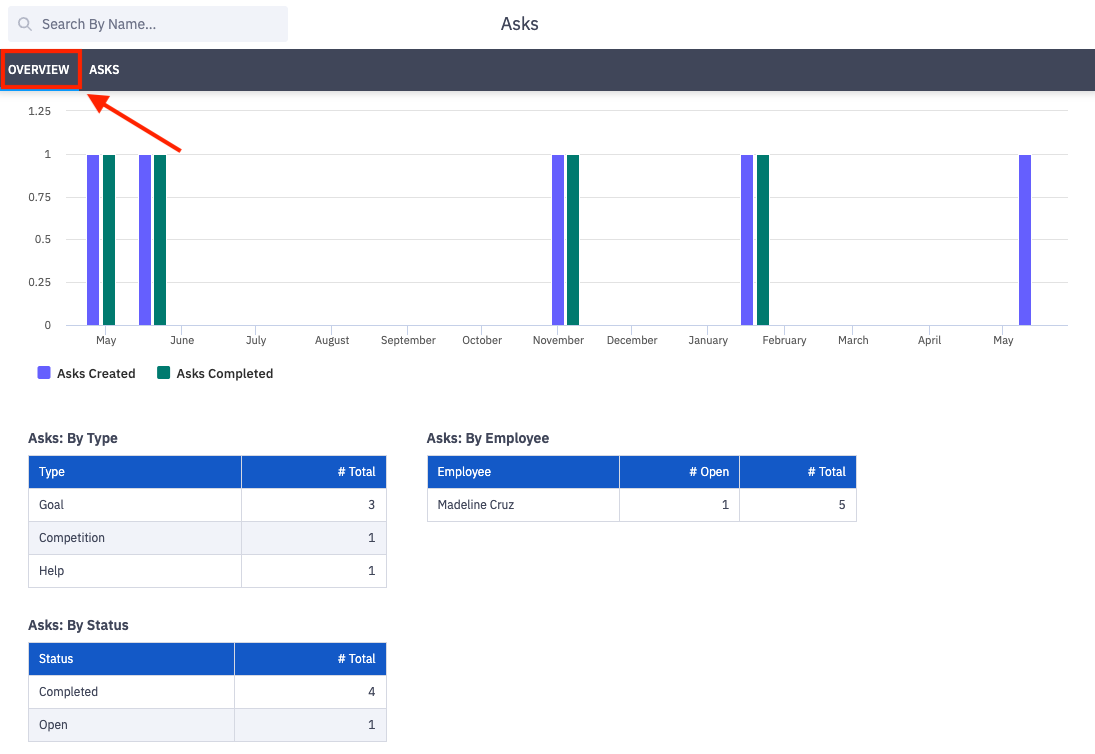Screen dimensions: 1095x754
Task: Toggle the Asks Completed legend label
Action: coord(224,373)
